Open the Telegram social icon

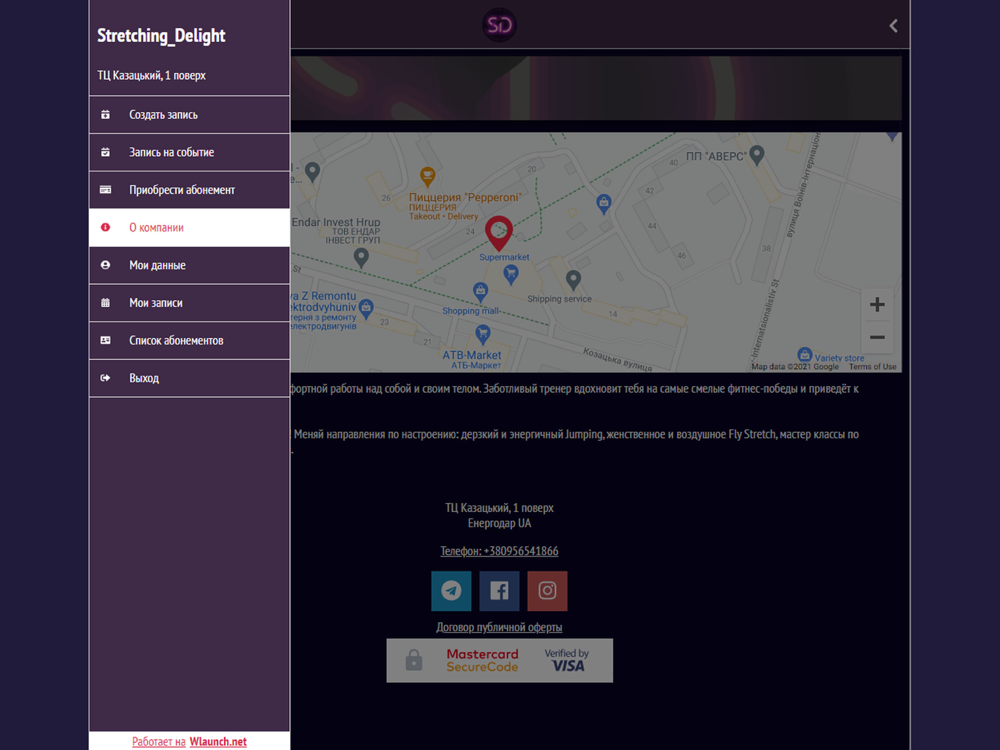tap(451, 591)
